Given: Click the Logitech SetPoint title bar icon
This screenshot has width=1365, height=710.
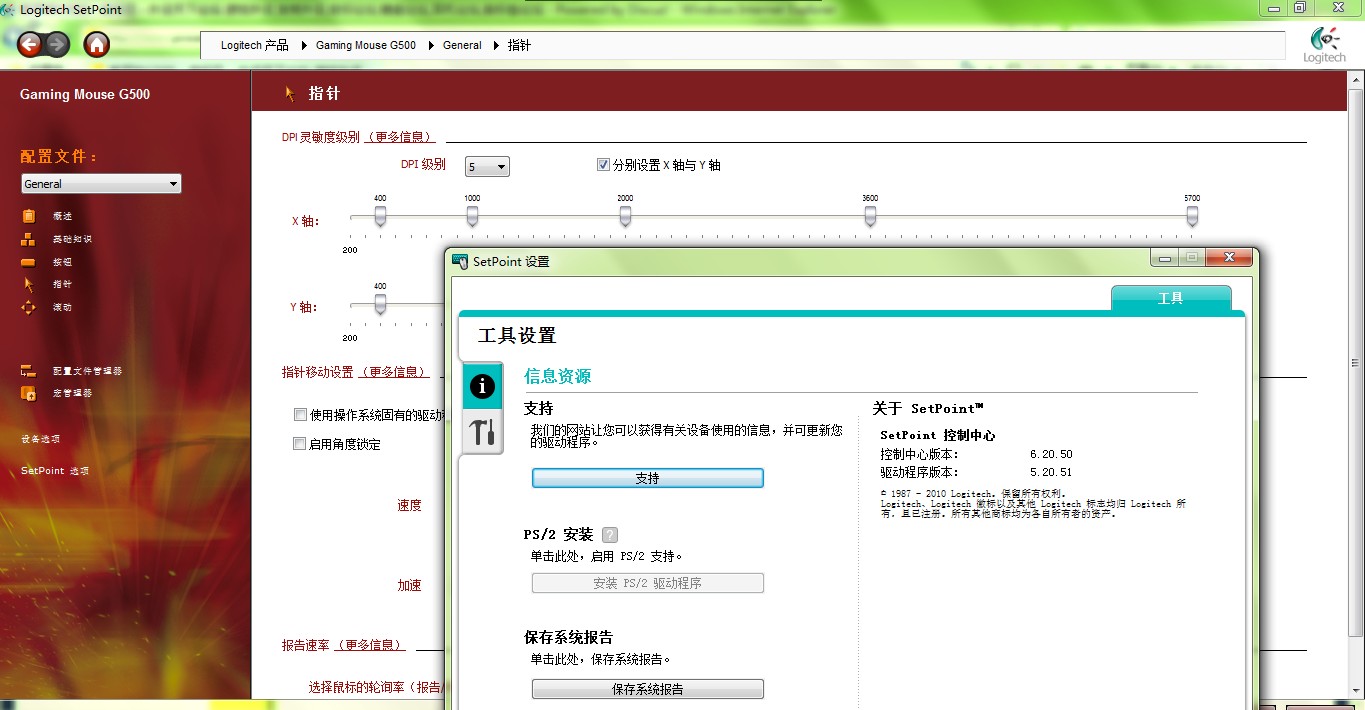Looking at the screenshot, I should coord(9,8).
